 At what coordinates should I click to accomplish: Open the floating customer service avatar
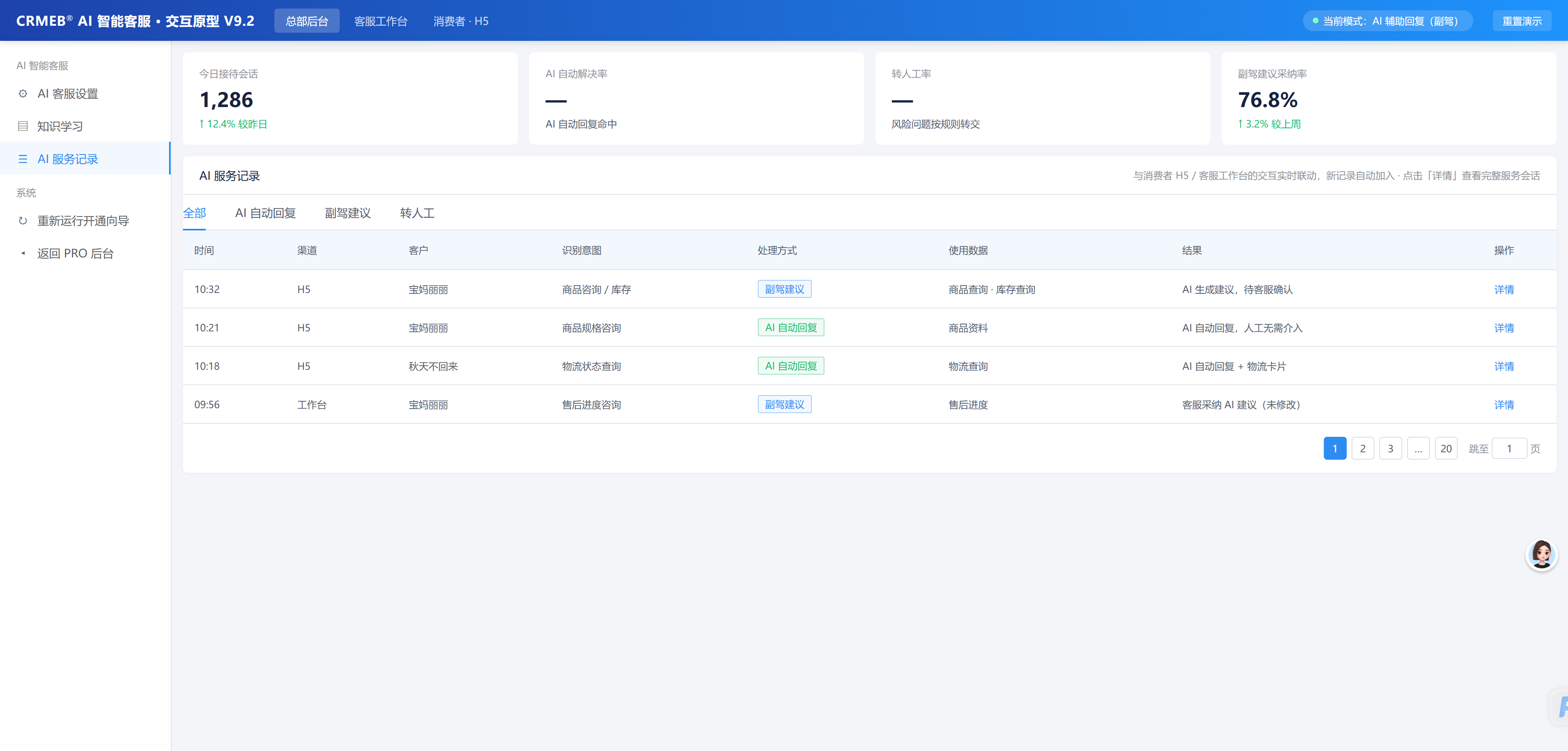click(1541, 554)
